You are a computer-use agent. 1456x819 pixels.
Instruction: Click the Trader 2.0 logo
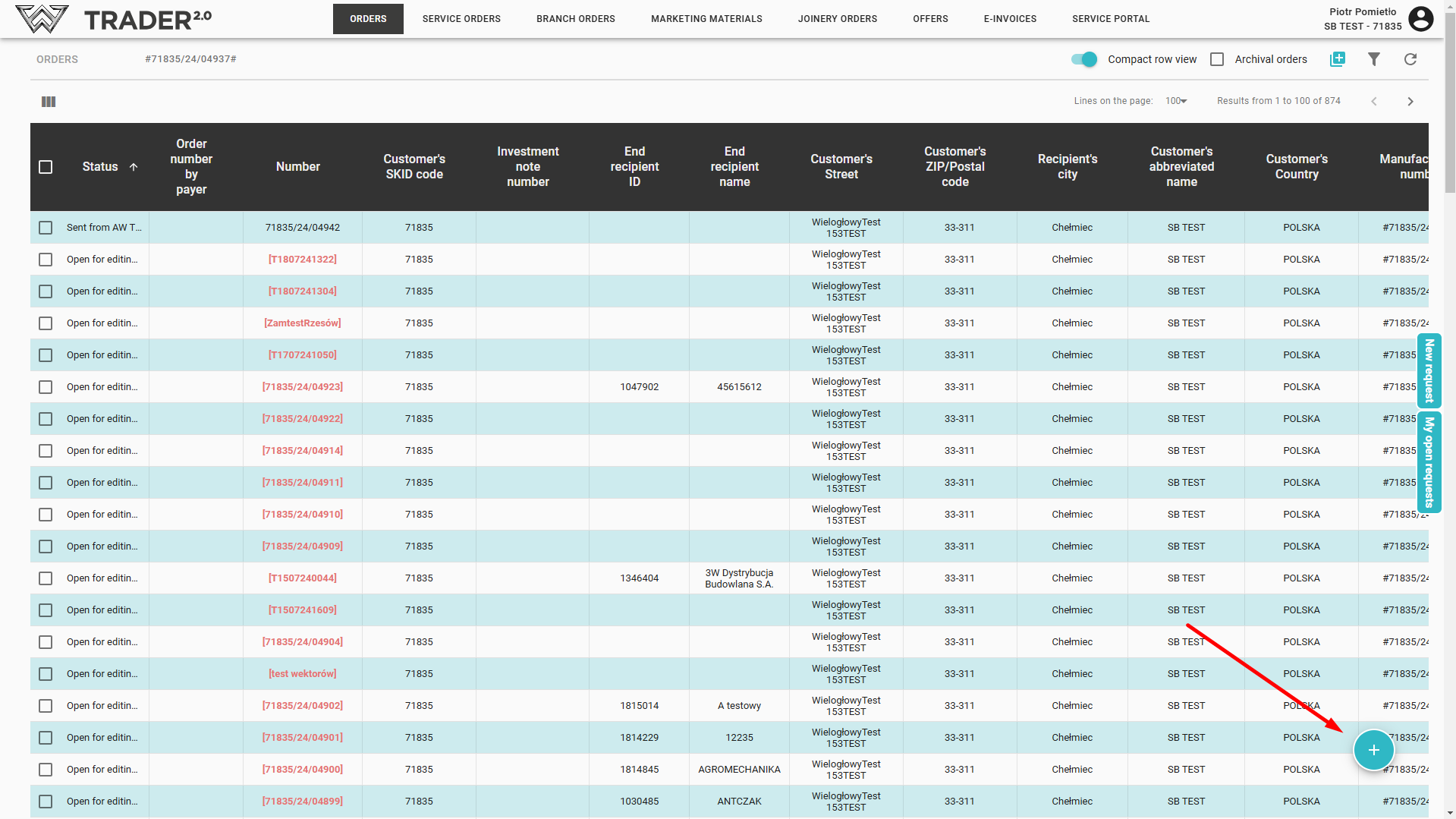click(x=114, y=19)
